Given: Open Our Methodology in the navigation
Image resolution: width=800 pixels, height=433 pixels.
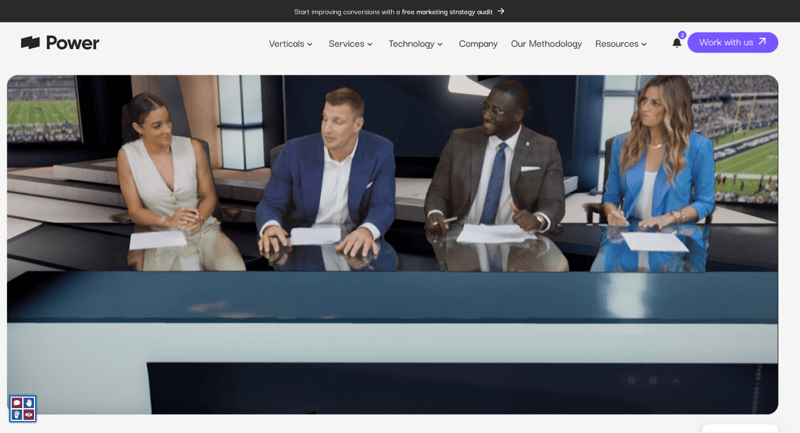Looking at the screenshot, I should coord(546,44).
